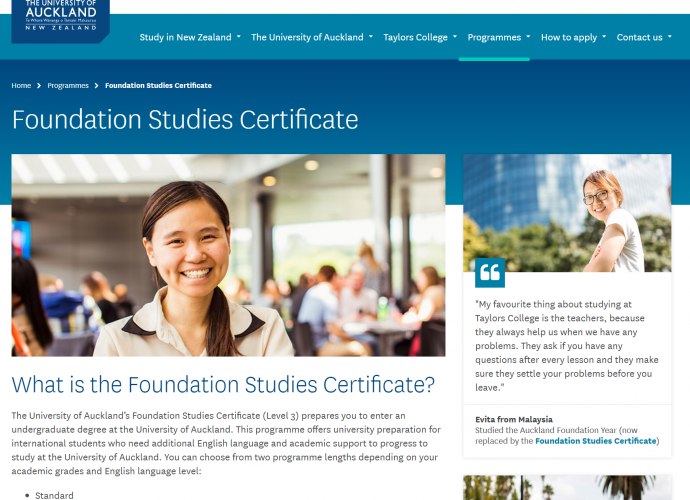Click the 'Standard' bullet item
The width and height of the screenshot is (690, 500).
(x=54, y=495)
